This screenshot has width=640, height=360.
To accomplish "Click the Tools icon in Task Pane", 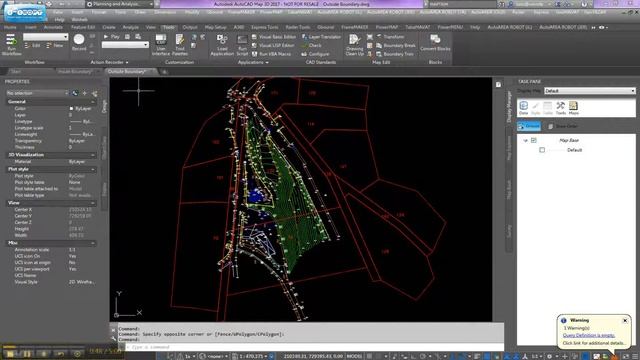I will 561,108.
